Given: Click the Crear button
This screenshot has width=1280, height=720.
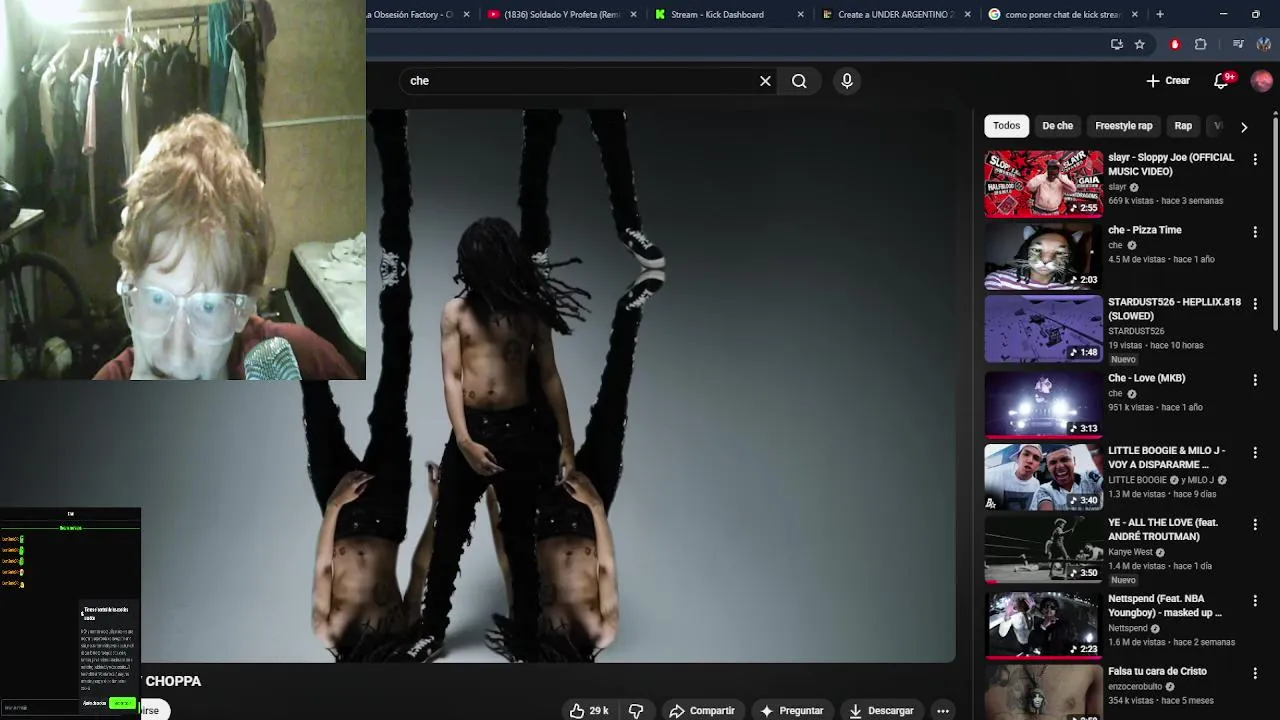Looking at the screenshot, I should coord(1168,81).
